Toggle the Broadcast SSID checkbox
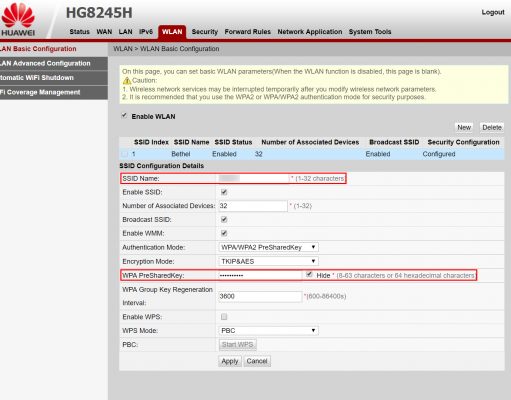The image size is (511, 400). tap(224, 219)
